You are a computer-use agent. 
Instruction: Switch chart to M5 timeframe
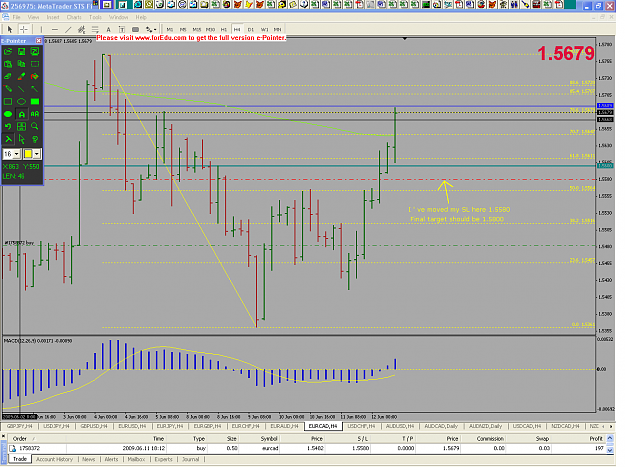(183, 29)
